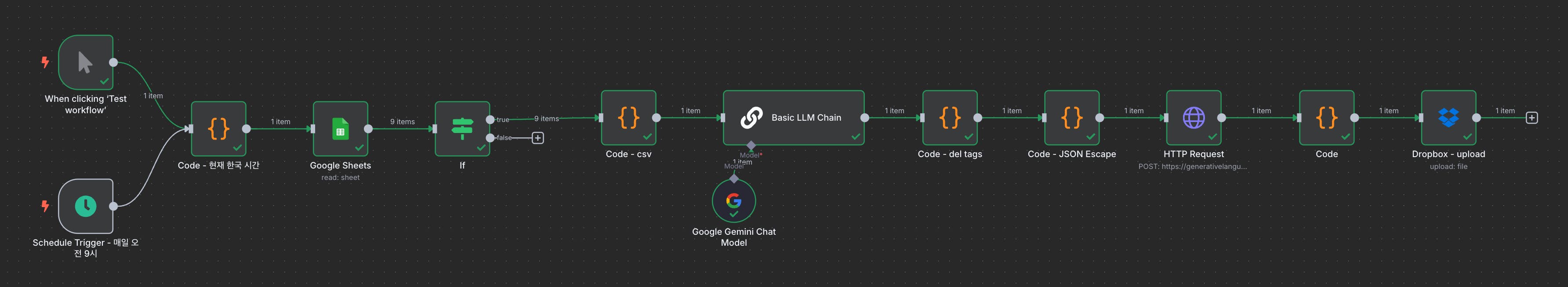Select the 'When clicking Test workflow' trigger node
This screenshot has width=1568, height=287.
[86, 63]
